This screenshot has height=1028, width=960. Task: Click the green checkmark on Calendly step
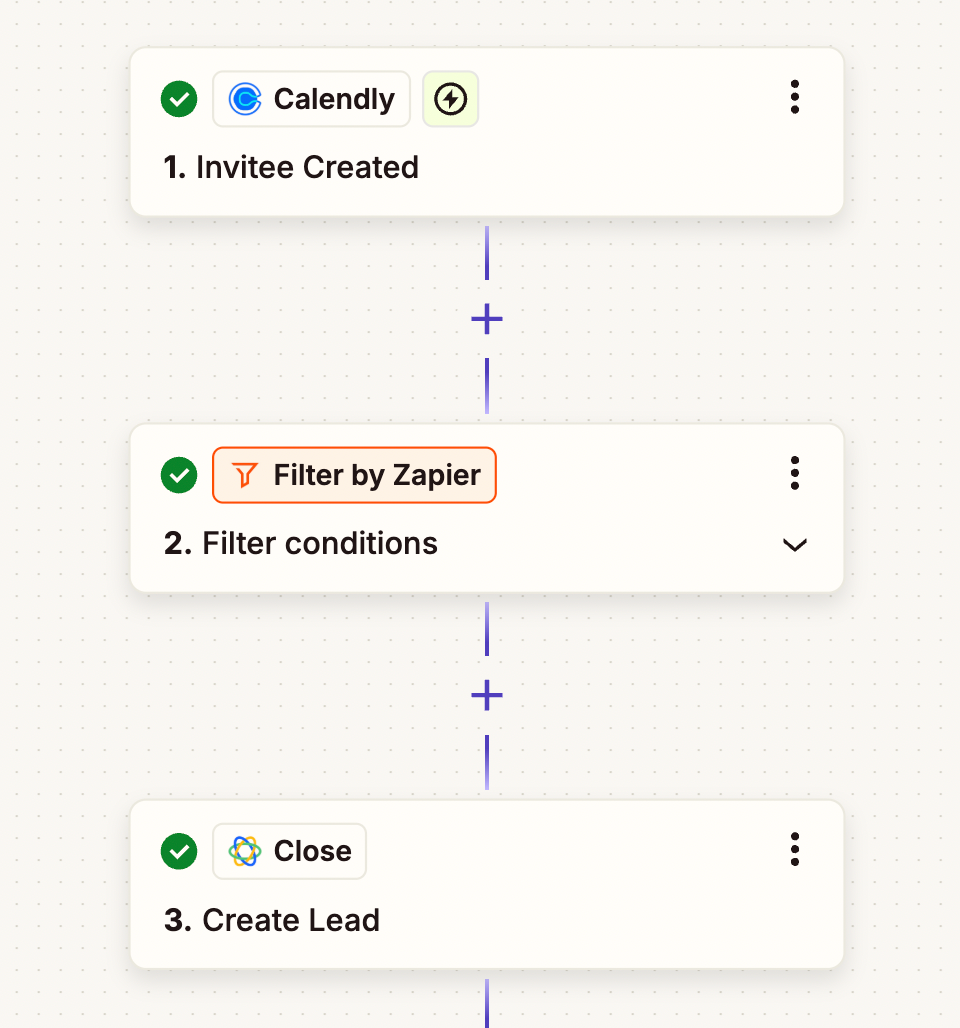click(x=179, y=100)
